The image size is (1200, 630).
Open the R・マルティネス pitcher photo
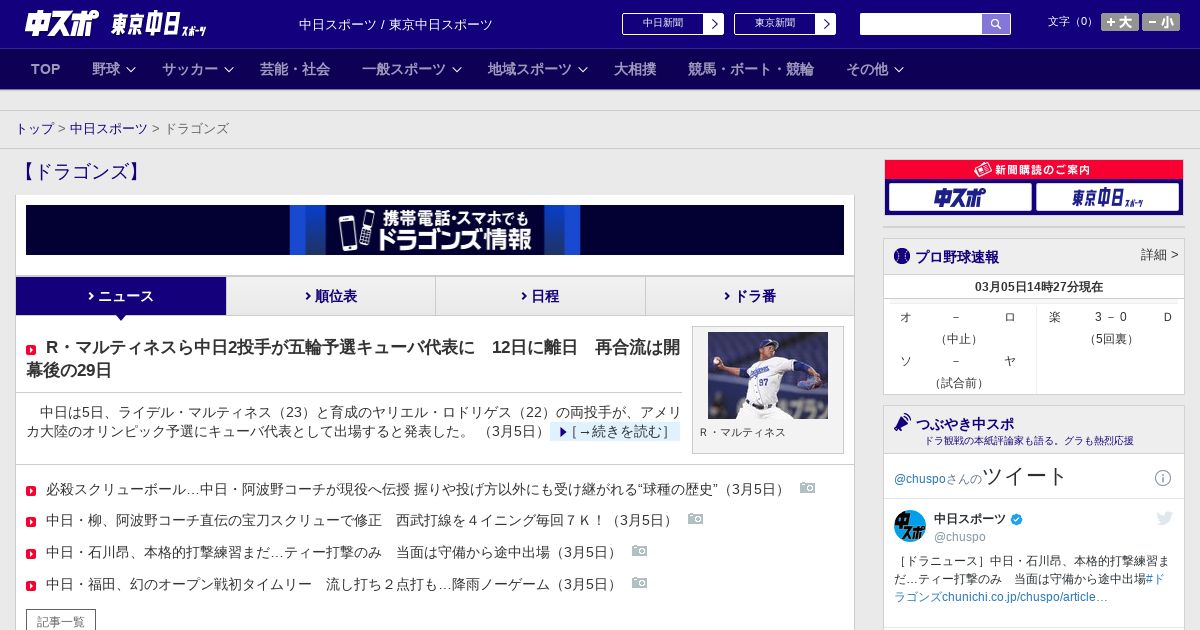[x=768, y=375]
